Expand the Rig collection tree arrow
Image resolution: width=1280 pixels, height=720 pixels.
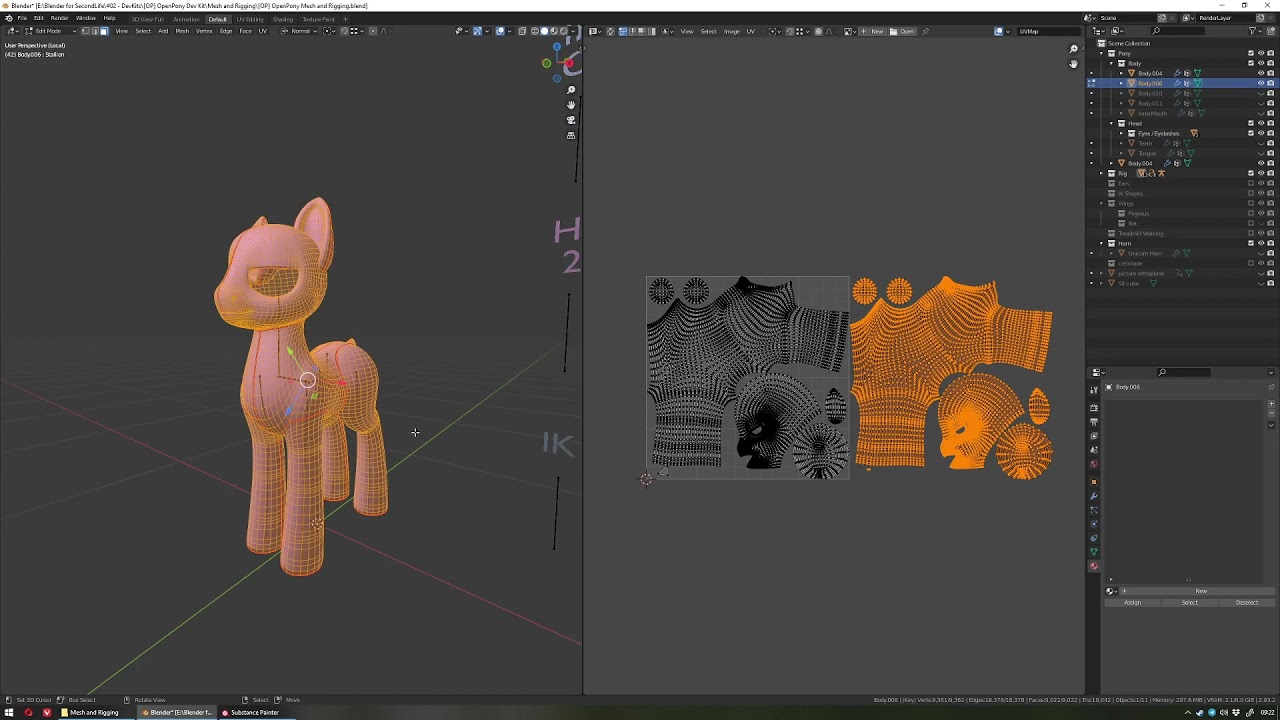pyautogui.click(x=1101, y=173)
